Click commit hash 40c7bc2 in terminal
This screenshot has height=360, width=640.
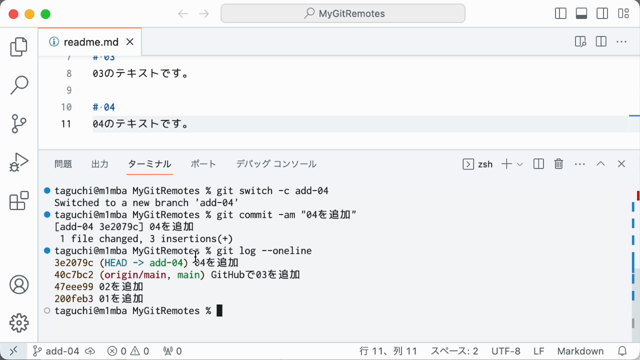73,275
